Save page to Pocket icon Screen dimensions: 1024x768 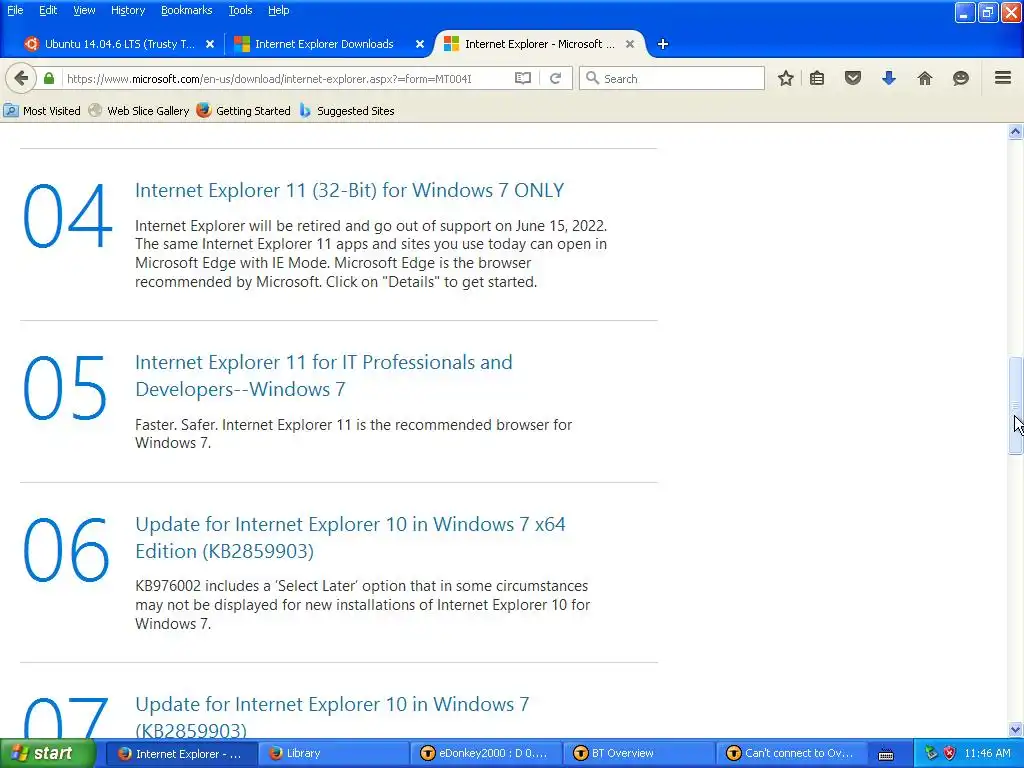(x=853, y=78)
